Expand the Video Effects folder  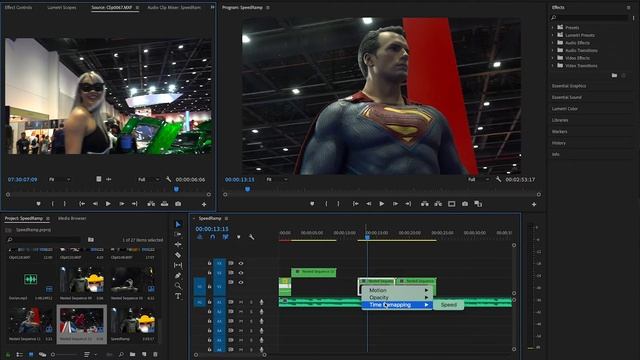pyautogui.click(x=553, y=58)
